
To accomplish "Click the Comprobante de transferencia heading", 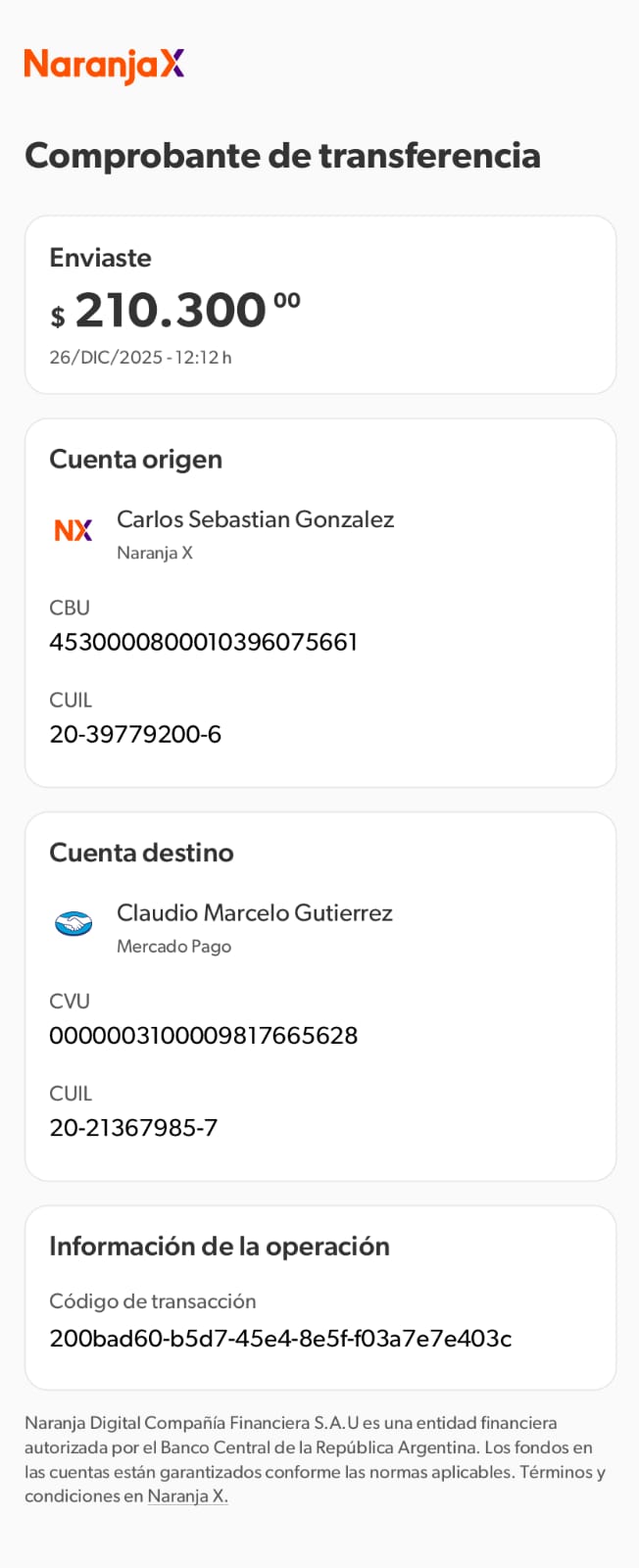I will (x=282, y=155).
